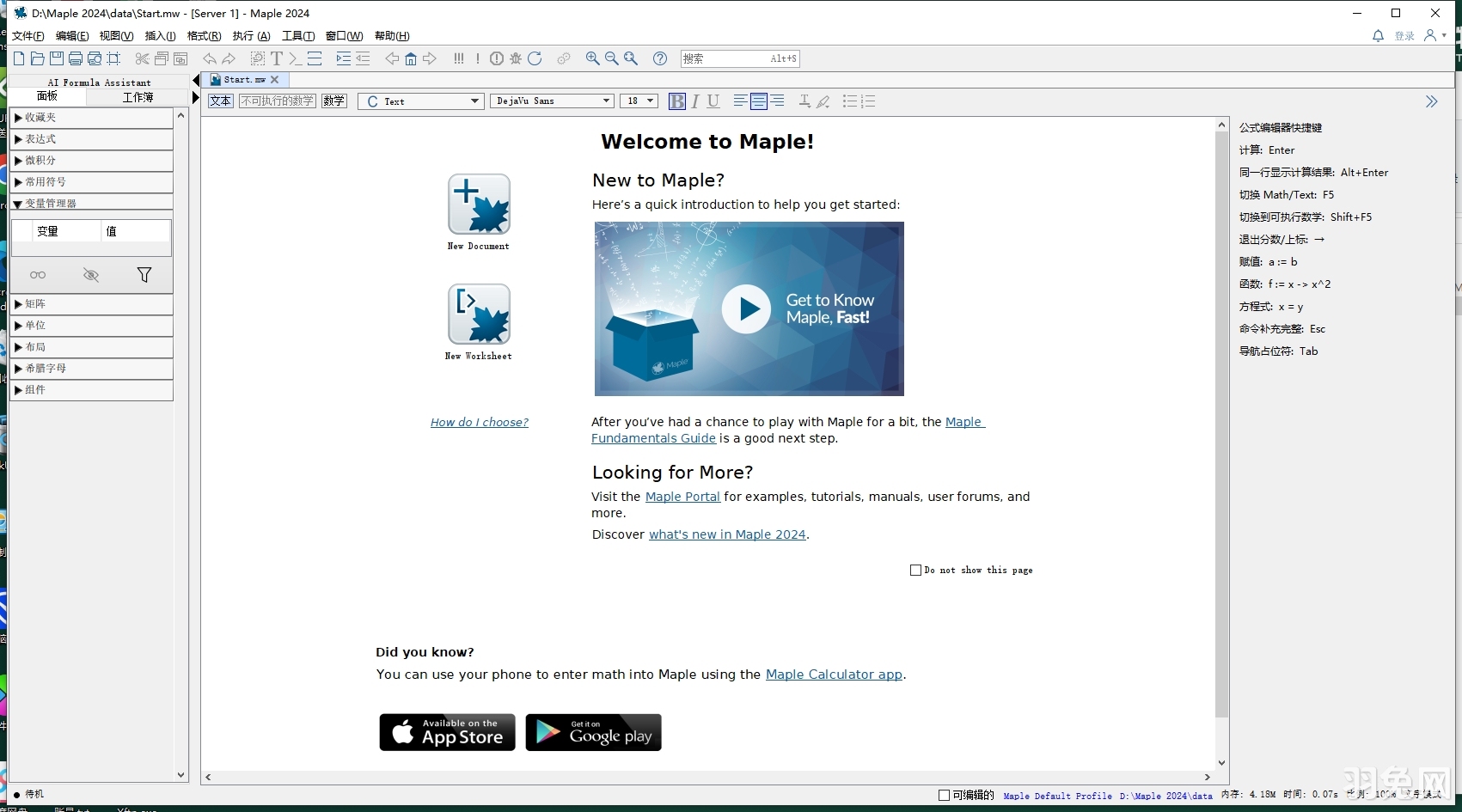
Task: Toggle the 可编辑的 checkbox in status bar
Action: [x=944, y=795]
